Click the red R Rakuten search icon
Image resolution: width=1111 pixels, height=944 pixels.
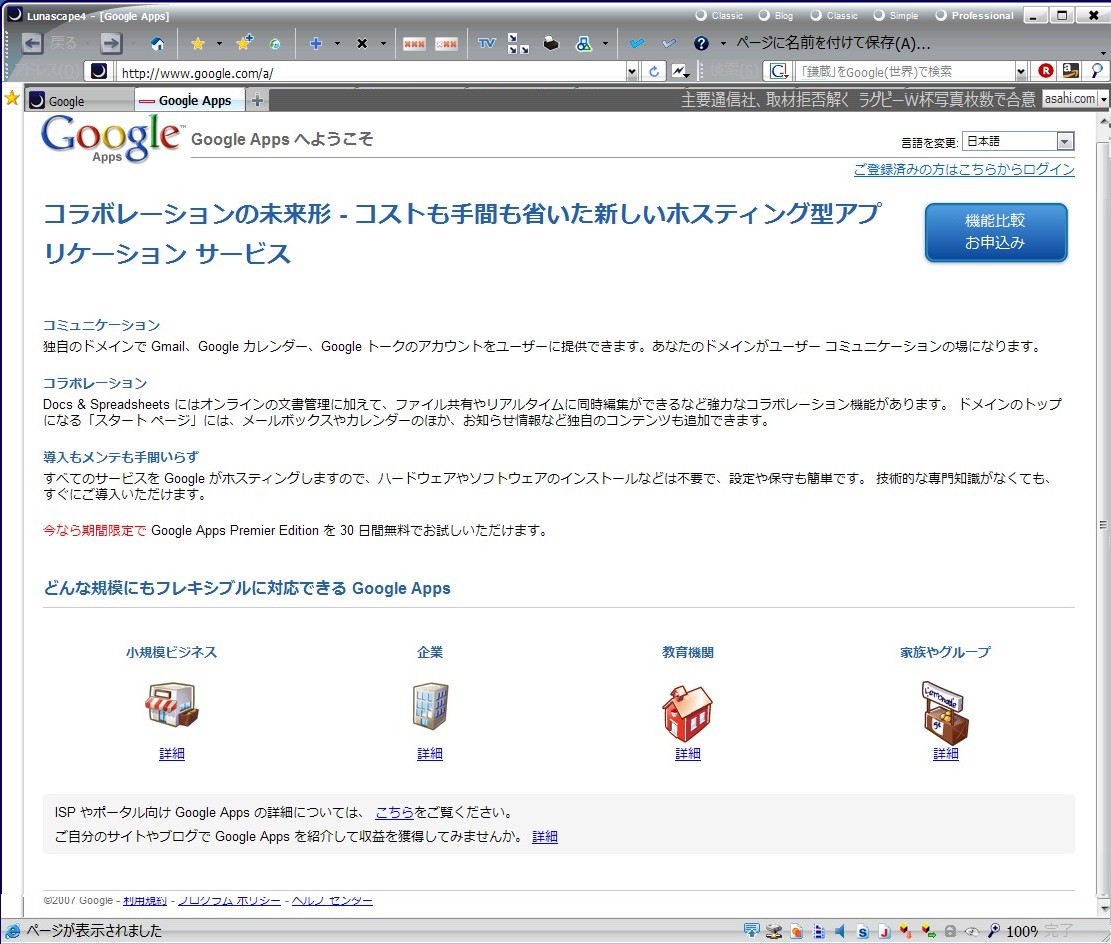coord(1046,71)
